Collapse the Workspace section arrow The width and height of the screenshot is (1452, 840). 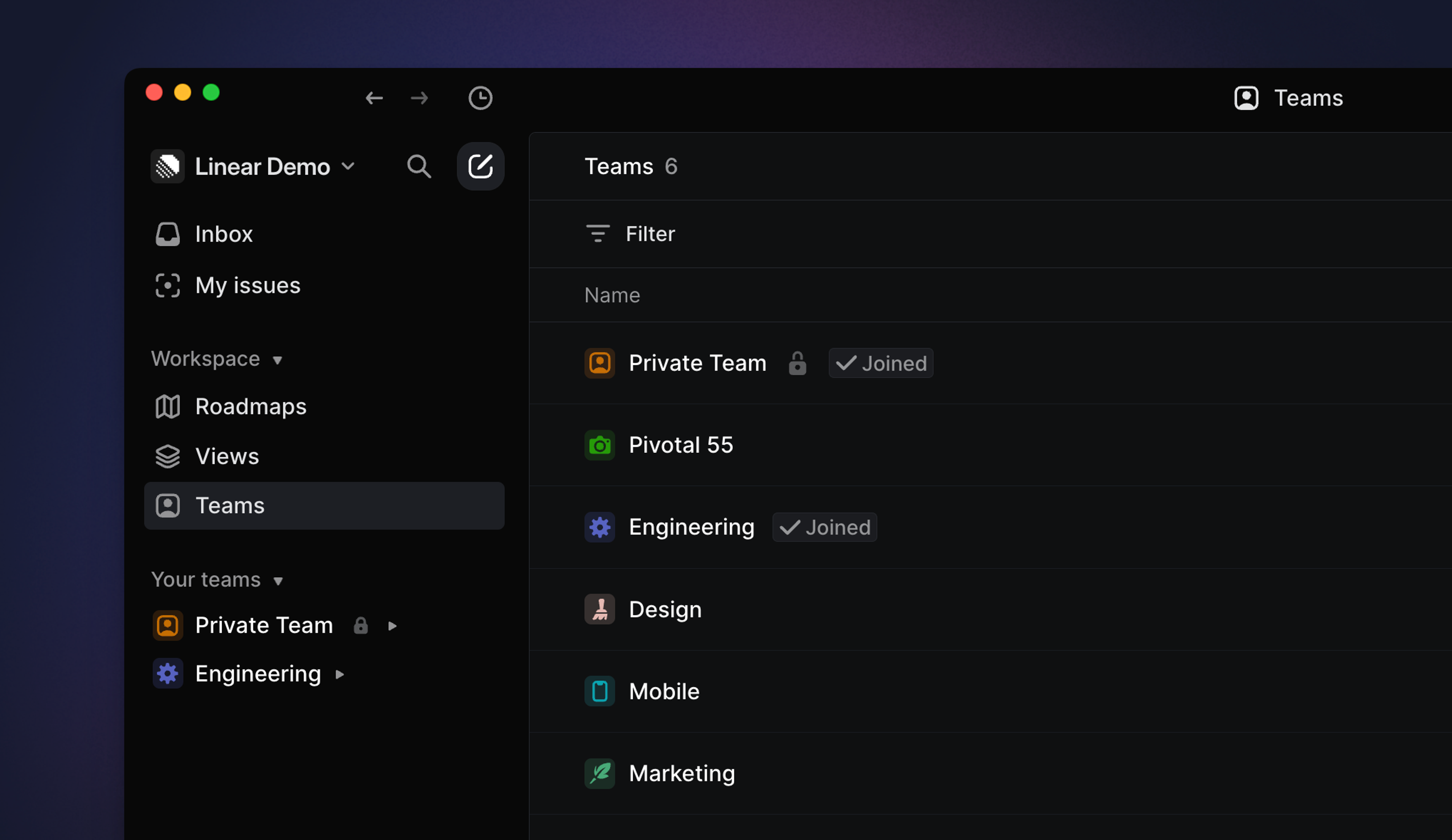pos(277,360)
